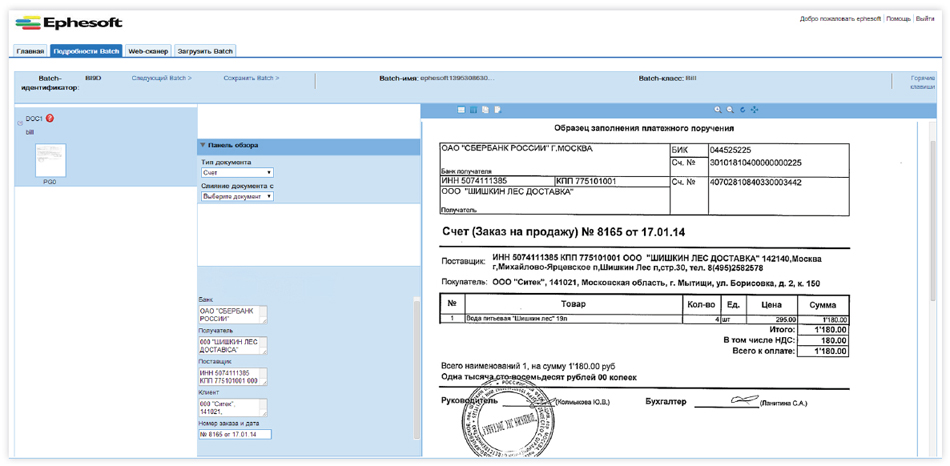950x466 pixels.
Task: Click the duplicate pages icon in viewer toolbar
Action: (485, 110)
